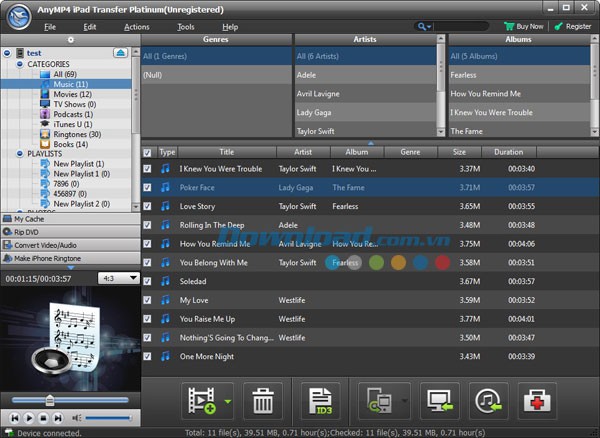Click the volume slider
600x438 pixels.
click(x=108, y=418)
